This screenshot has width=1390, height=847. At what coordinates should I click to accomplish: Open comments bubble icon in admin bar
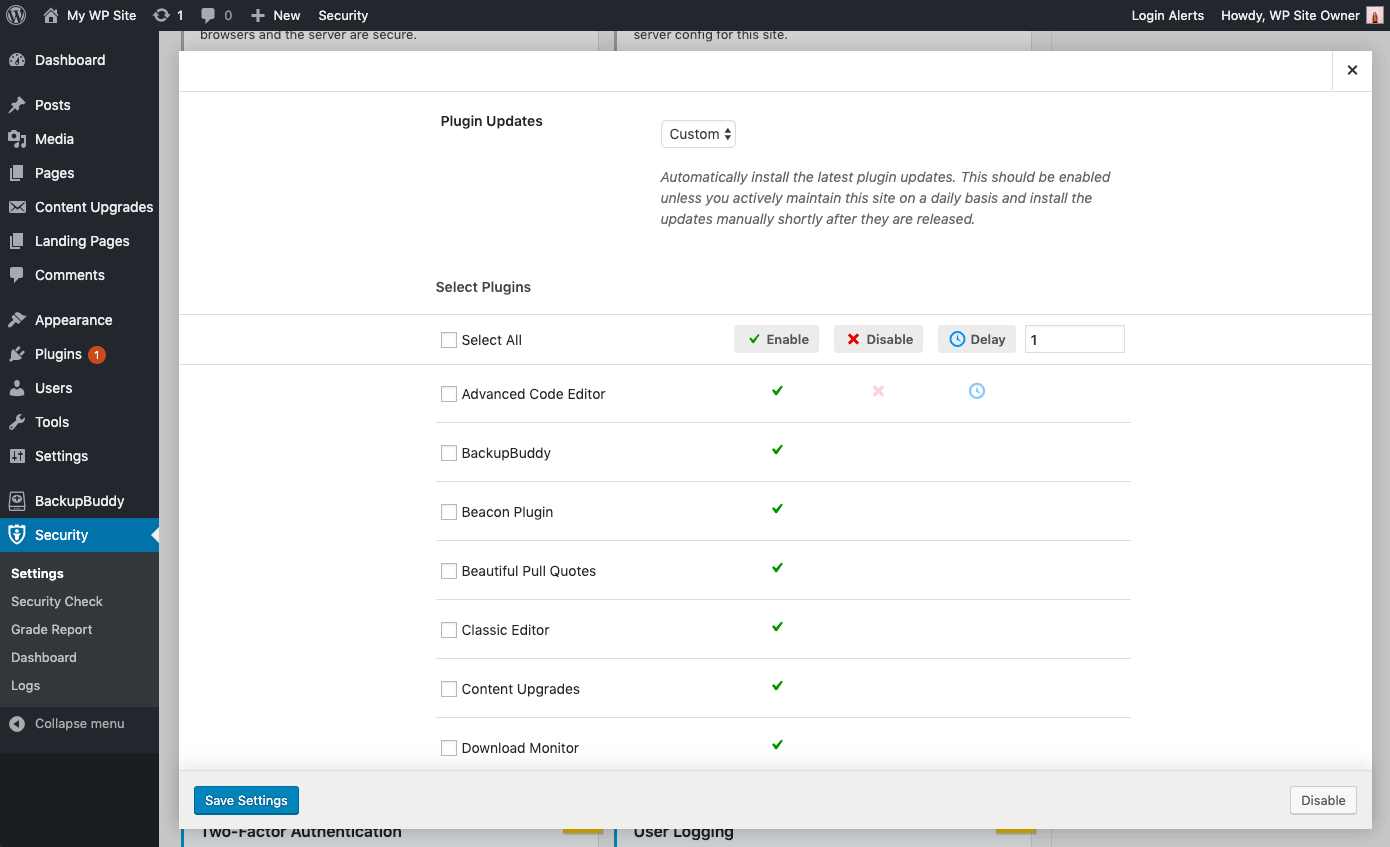[208, 15]
